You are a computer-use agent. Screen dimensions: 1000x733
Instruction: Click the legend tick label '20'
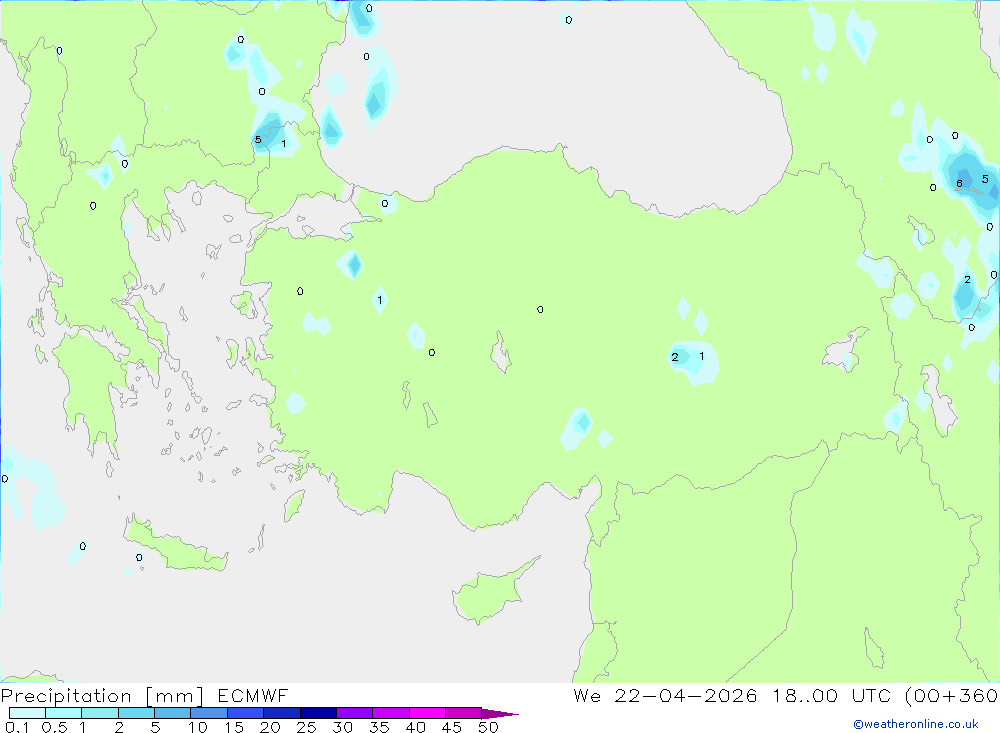(270, 727)
